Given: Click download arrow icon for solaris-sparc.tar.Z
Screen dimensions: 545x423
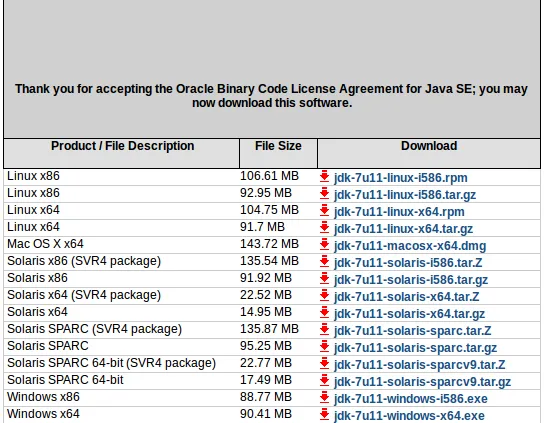Looking at the screenshot, I should pos(324,330).
